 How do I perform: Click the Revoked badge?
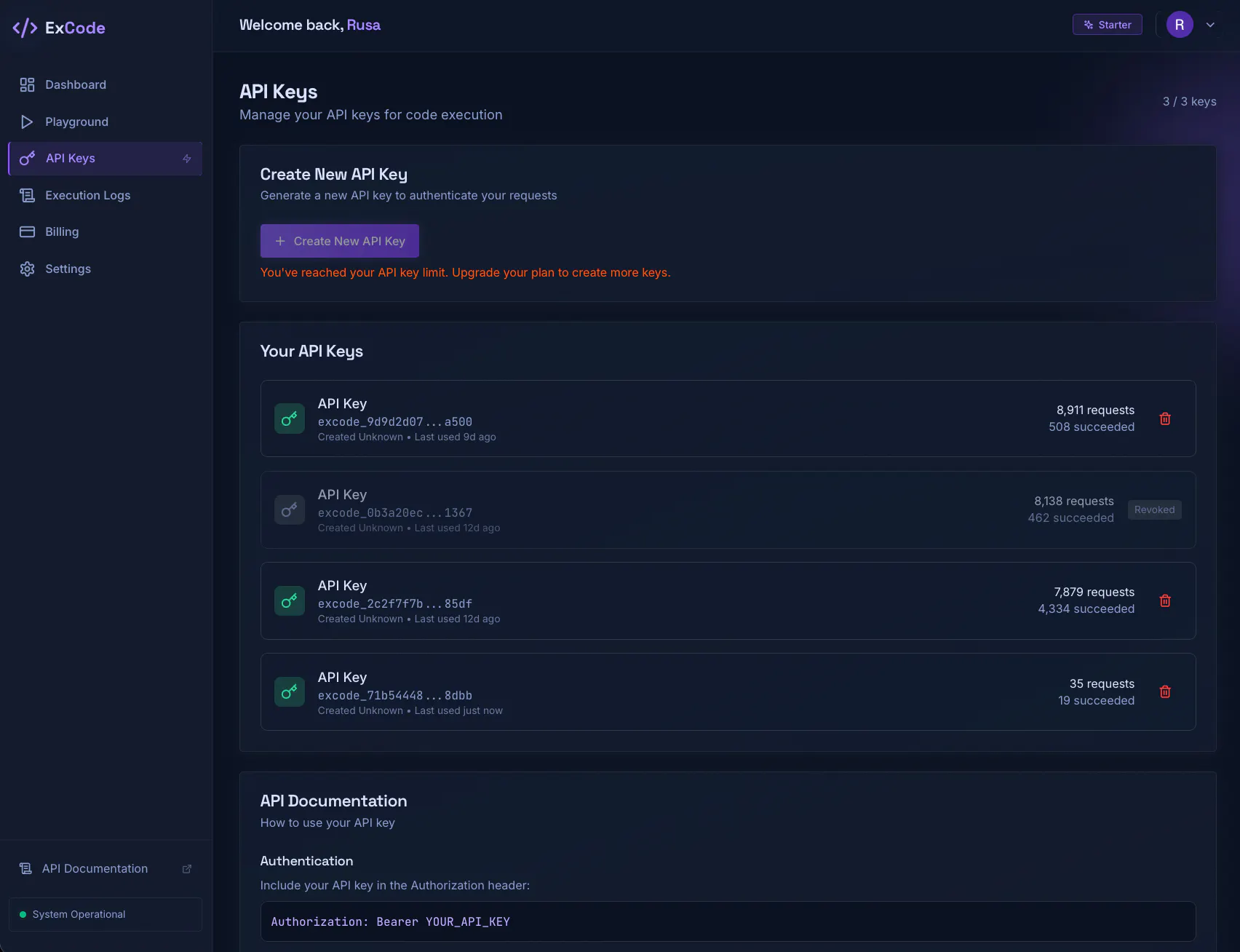point(1154,509)
